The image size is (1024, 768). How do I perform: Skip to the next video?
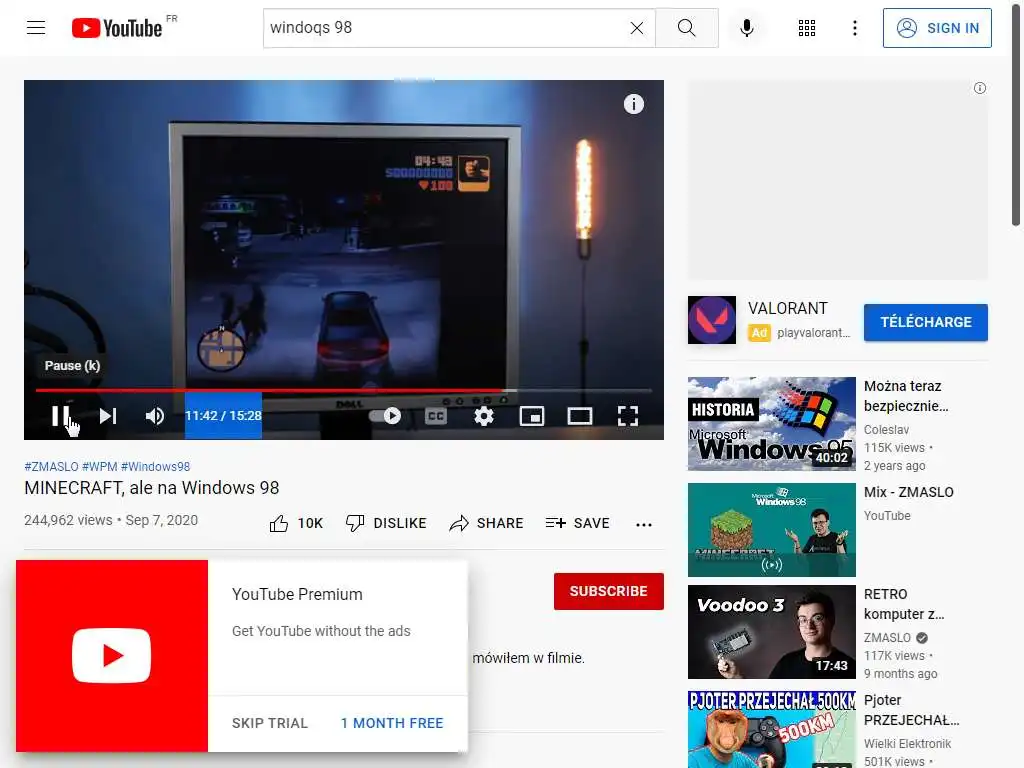pyautogui.click(x=108, y=416)
